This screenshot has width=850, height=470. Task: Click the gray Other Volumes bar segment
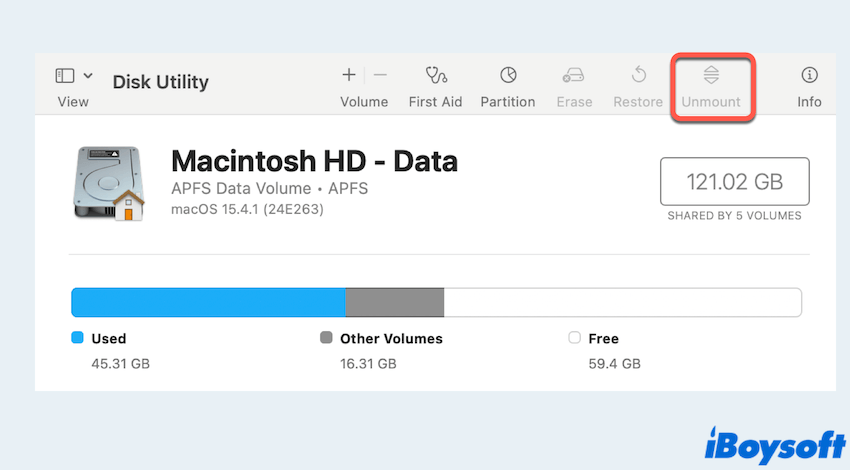point(394,302)
